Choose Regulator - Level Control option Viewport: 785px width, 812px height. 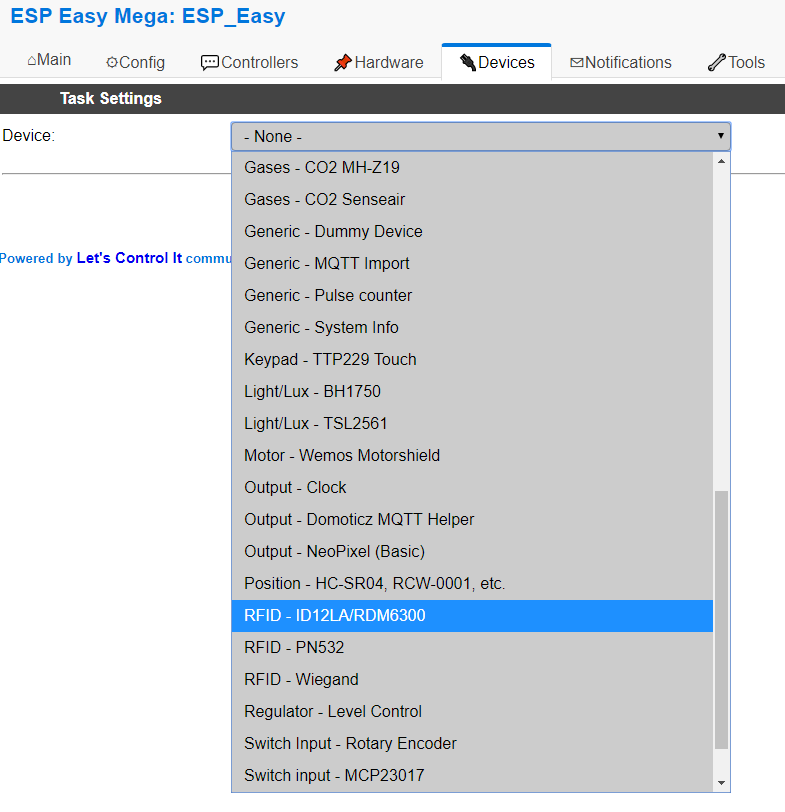coord(333,711)
